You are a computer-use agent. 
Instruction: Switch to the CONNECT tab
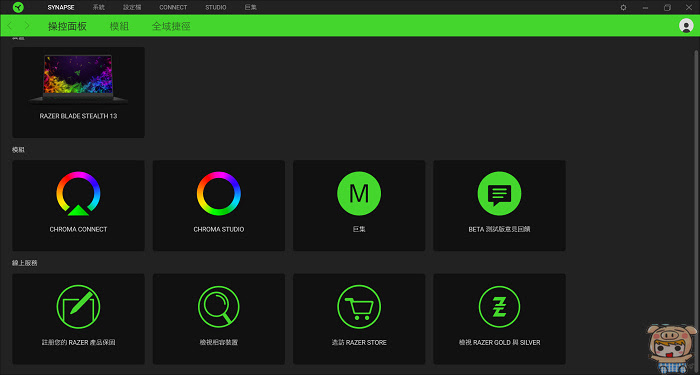pyautogui.click(x=173, y=8)
